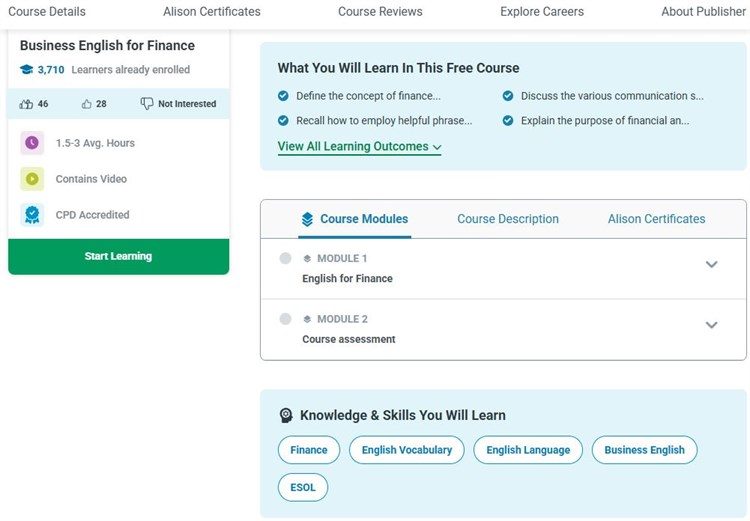Image resolution: width=750 pixels, height=521 pixels.
Task: Open the Alison Certificates tab in modules panel
Action: (x=656, y=219)
